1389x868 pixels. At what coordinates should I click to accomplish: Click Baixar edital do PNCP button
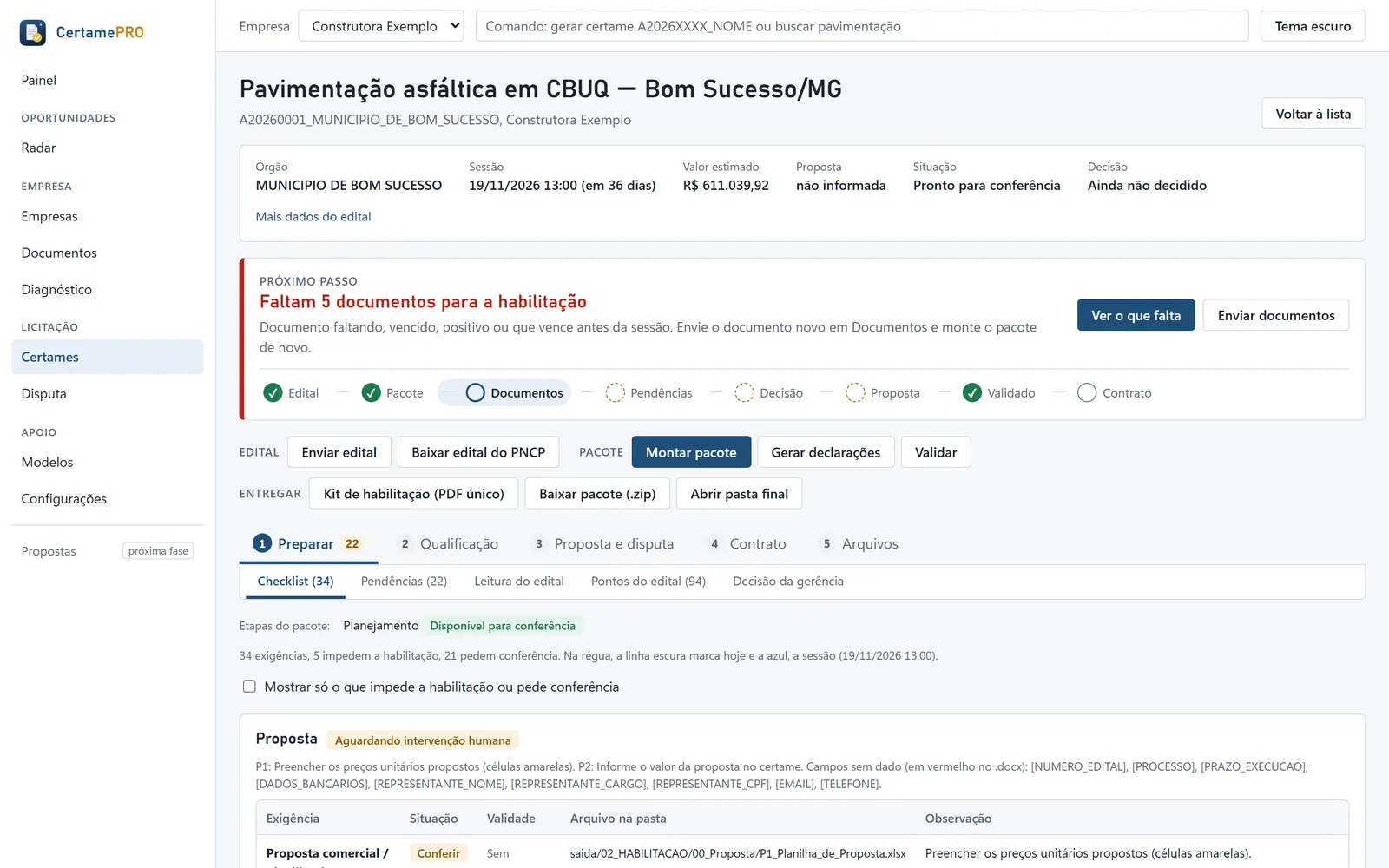pyautogui.click(x=478, y=452)
